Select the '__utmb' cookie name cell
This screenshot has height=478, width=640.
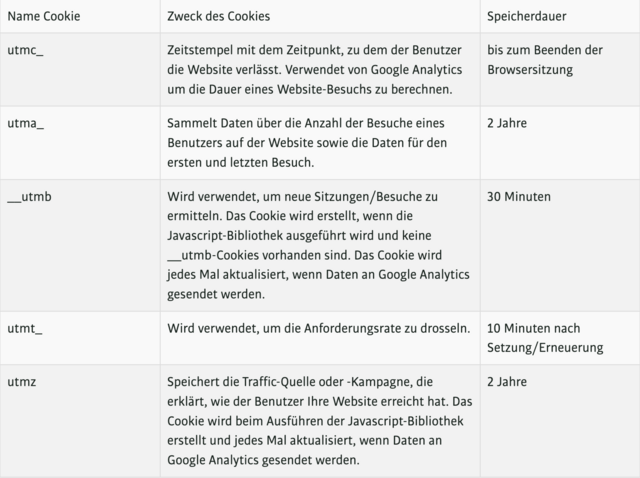click(29, 197)
